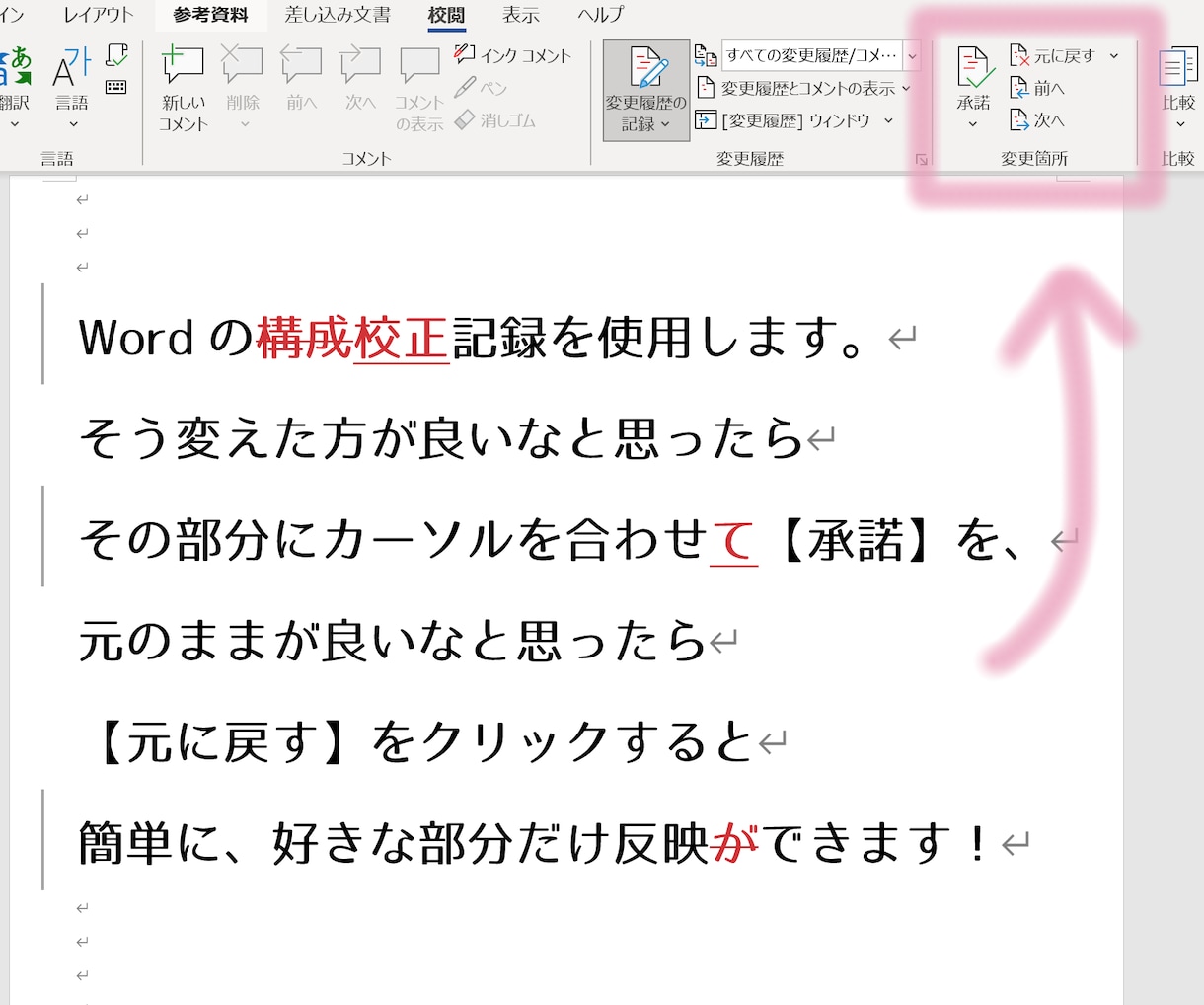Click the インク コメント button
The image size is (1204, 1005).
click(x=513, y=55)
